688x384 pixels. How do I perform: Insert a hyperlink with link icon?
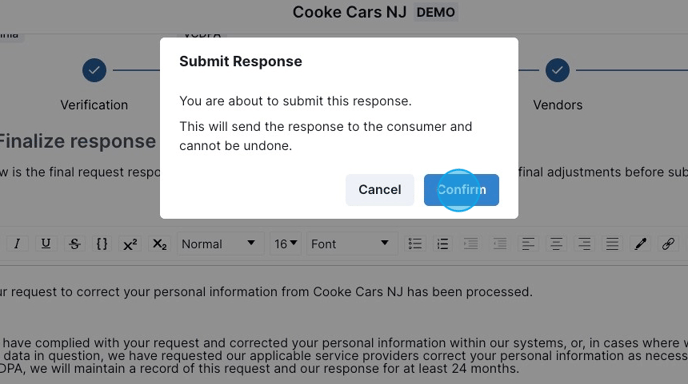coord(668,244)
